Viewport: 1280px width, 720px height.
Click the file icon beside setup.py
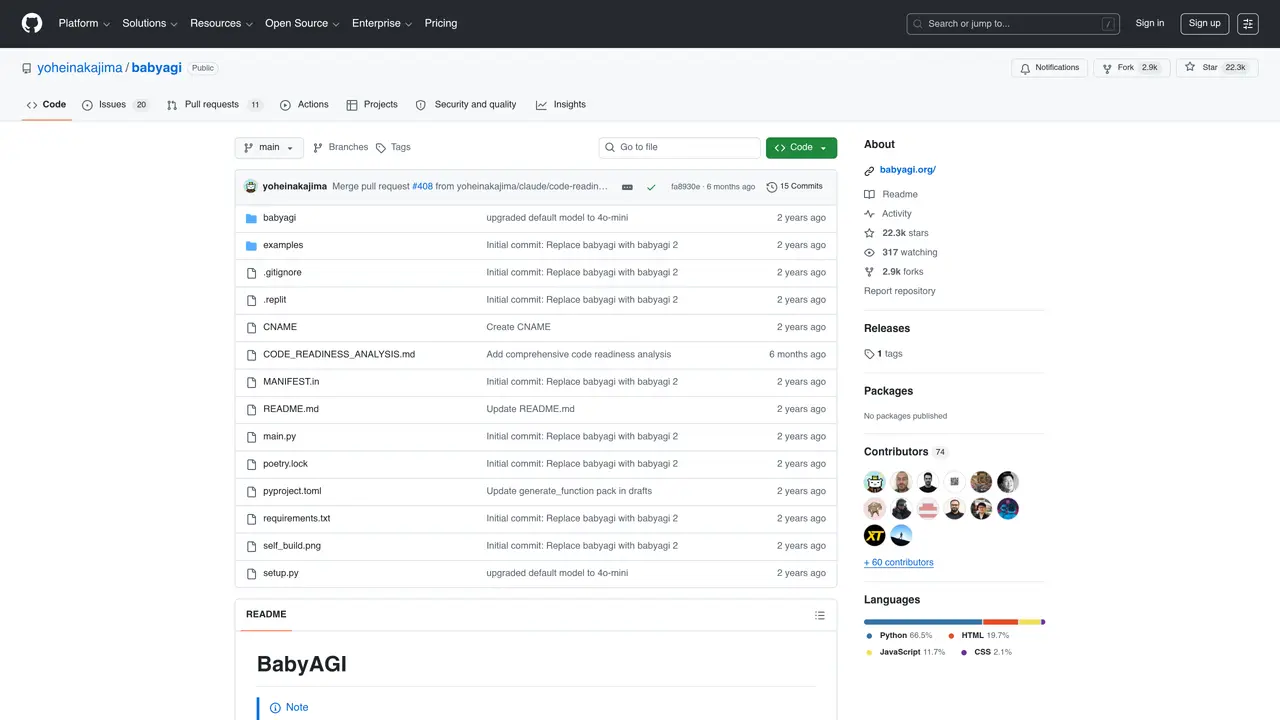(x=252, y=573)
